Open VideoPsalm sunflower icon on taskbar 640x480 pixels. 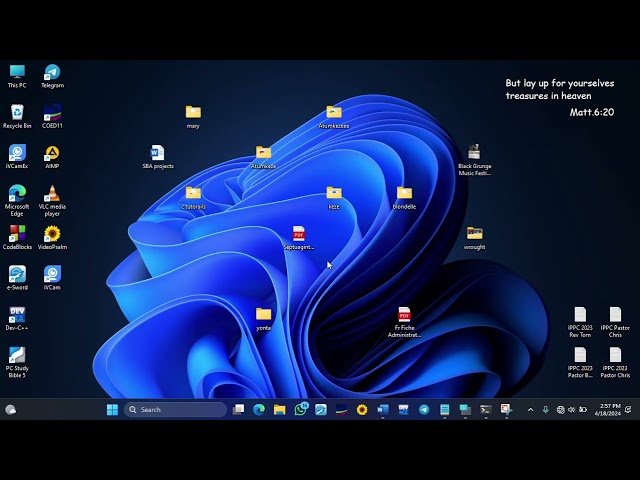click(x=362, y=409)
